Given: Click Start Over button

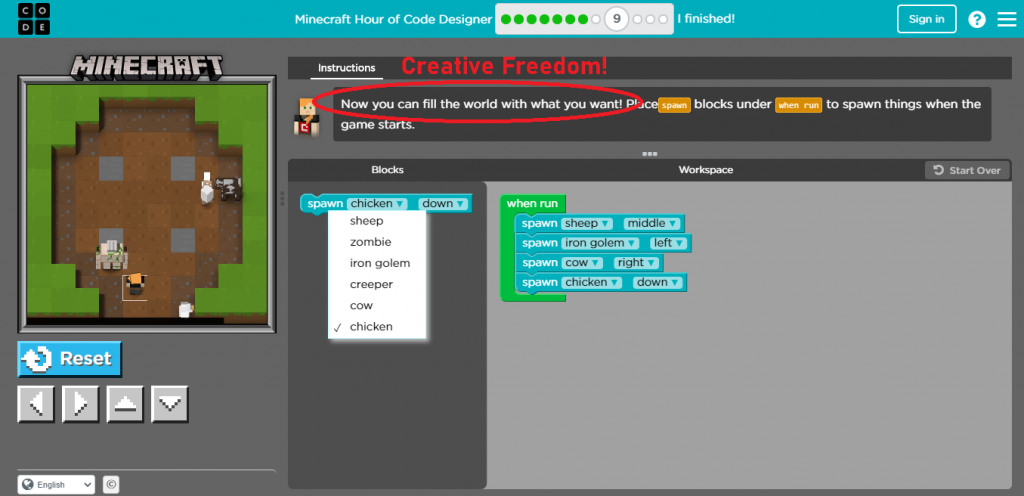Looking at the screenshot, I should click(x=967, y=170).
